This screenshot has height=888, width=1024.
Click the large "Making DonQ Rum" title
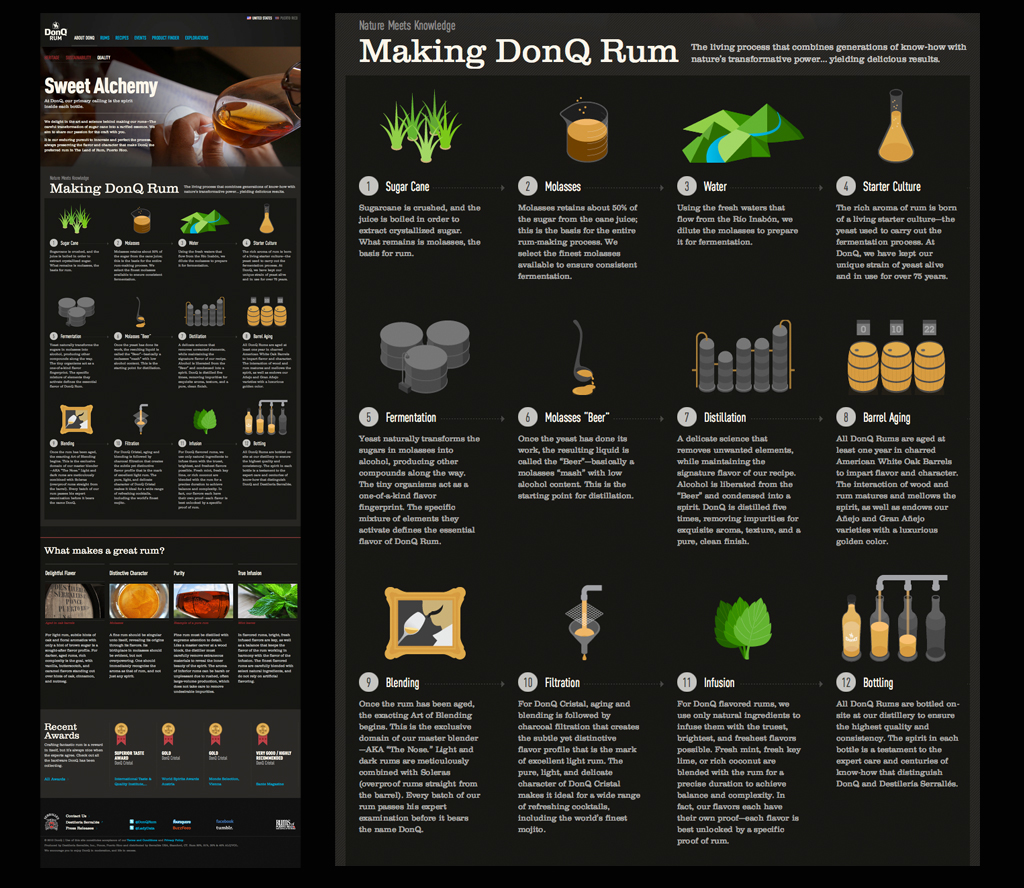519,51
